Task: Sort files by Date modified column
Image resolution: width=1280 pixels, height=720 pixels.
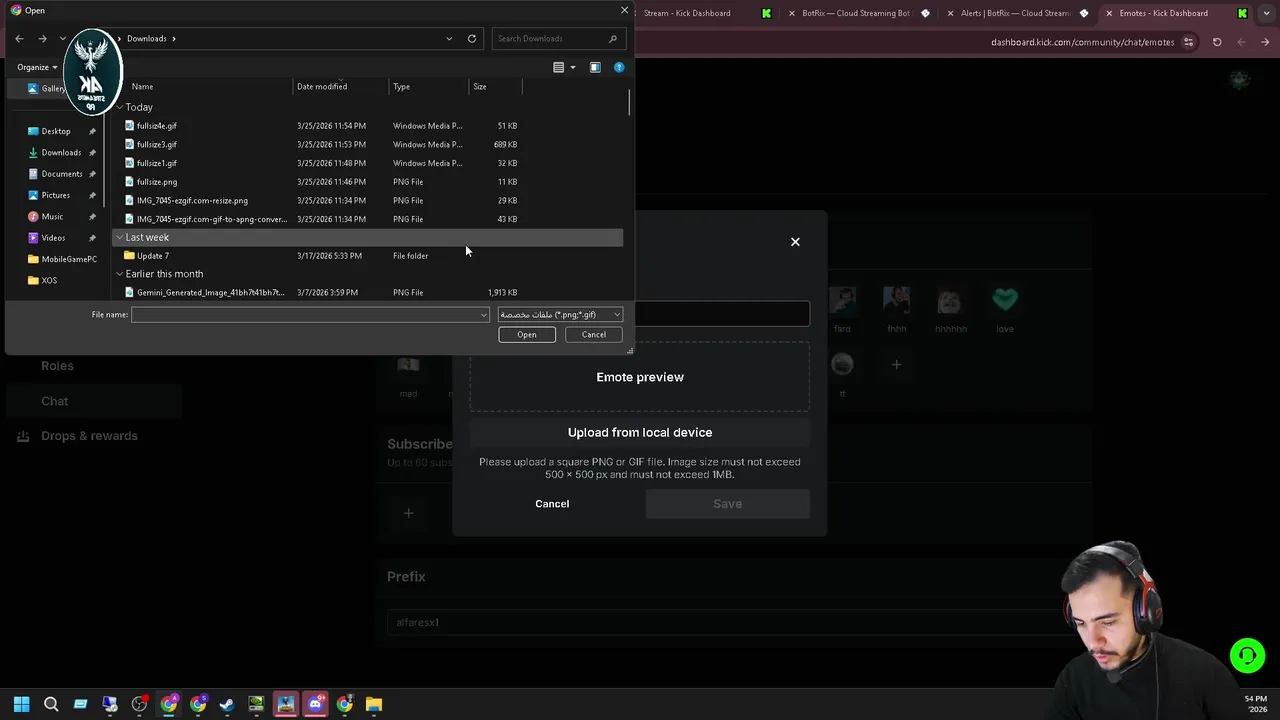Action: [x=322, y=86]
